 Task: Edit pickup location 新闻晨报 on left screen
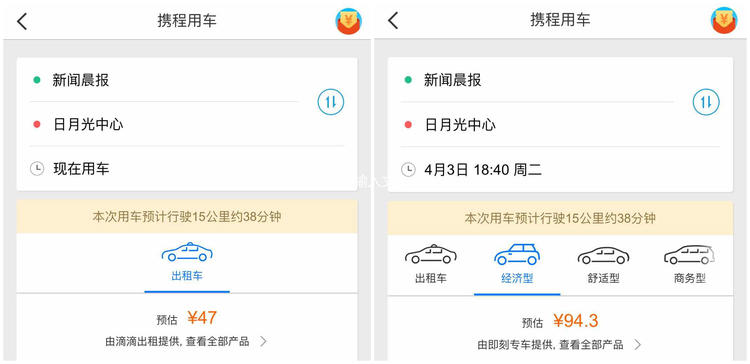[x=163, y=80]
